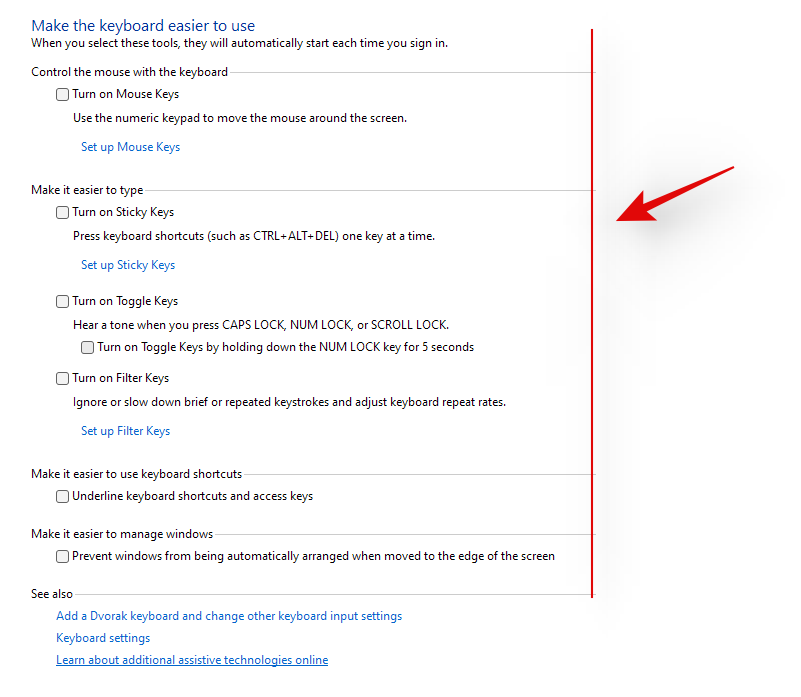
Task: Click the Make the keyboard easier to use heading
Action: (x=143, y=26)
